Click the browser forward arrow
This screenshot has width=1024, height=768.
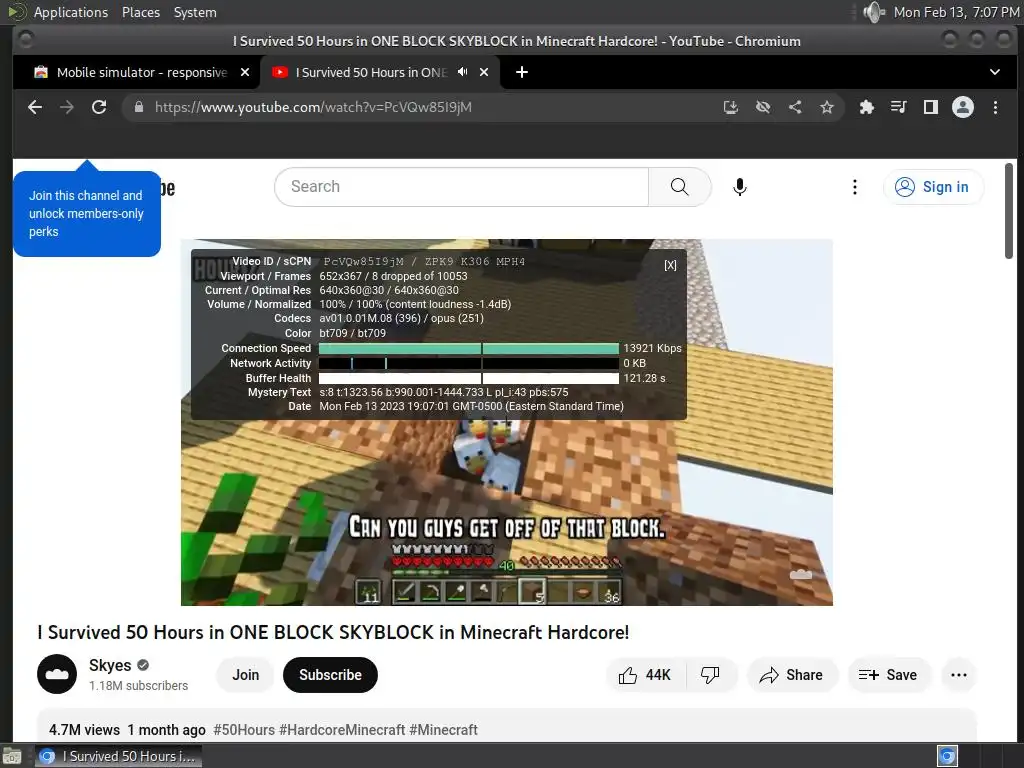(x=67, y=107)
